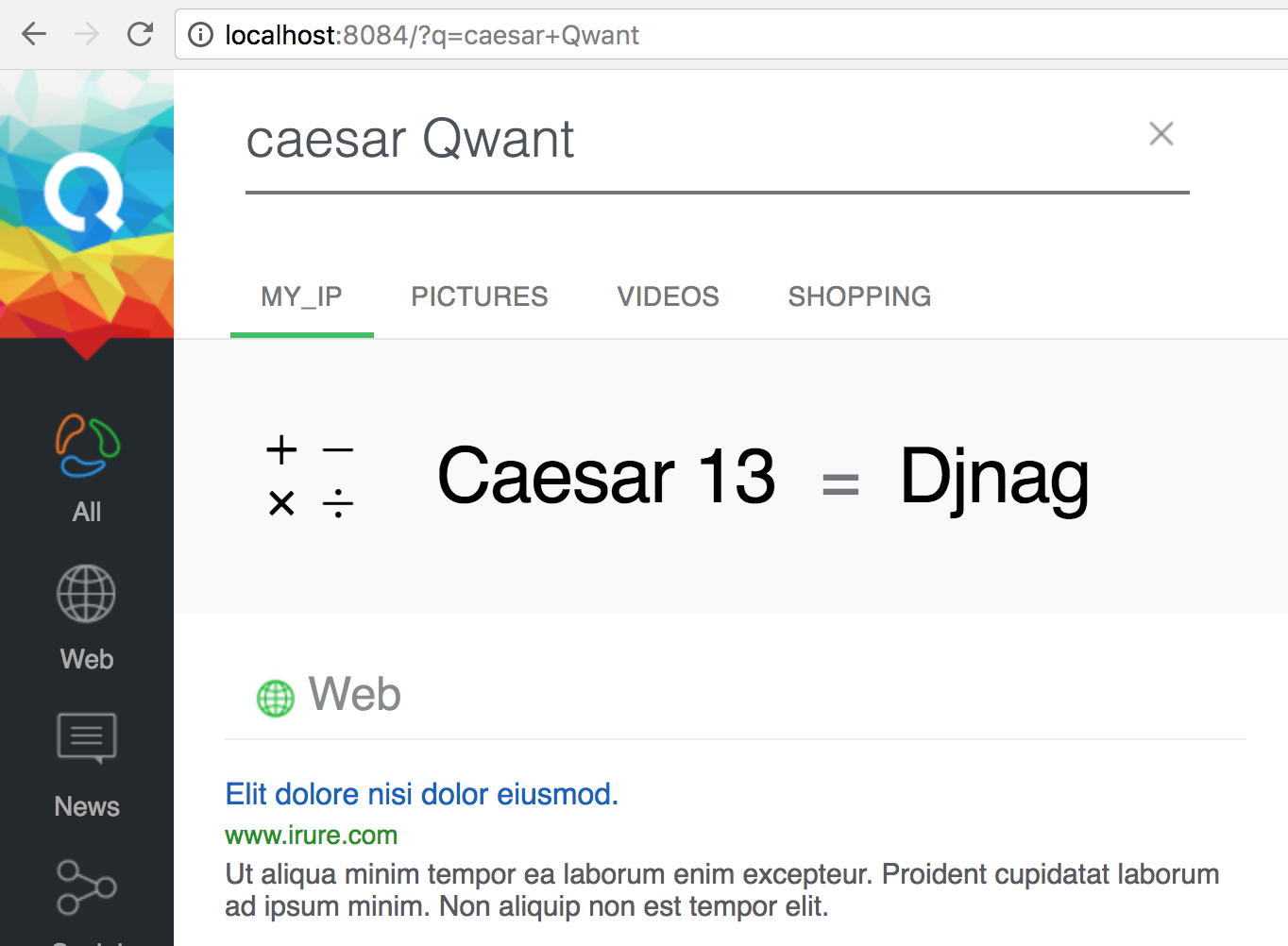Viewport: 1288px width, 946px height.
Task: Click the Social share sidebar icon
Action: (87, 887)
